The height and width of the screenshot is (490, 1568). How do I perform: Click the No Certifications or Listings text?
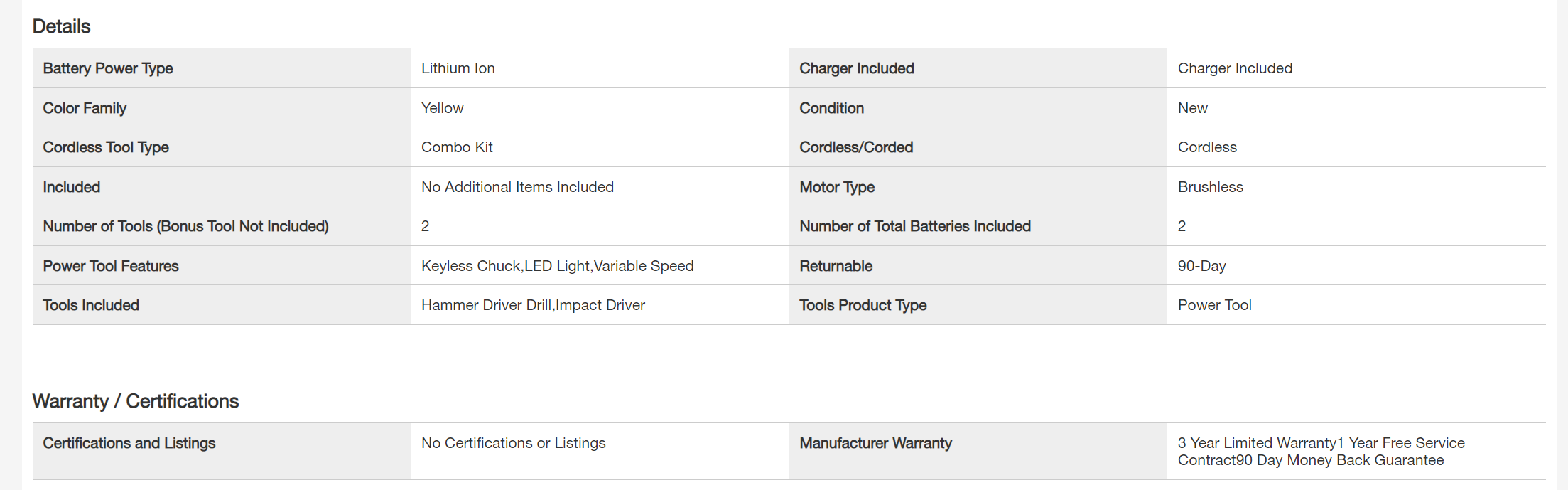pyautogui.click(x=513, y=443)
